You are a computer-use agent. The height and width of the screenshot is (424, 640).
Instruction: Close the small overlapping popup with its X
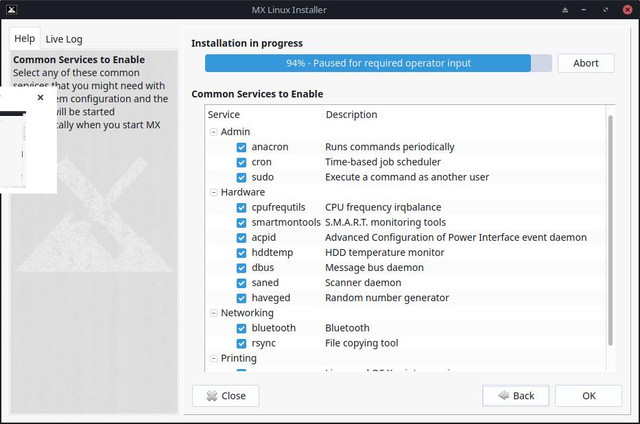click(x=40, y=98)
